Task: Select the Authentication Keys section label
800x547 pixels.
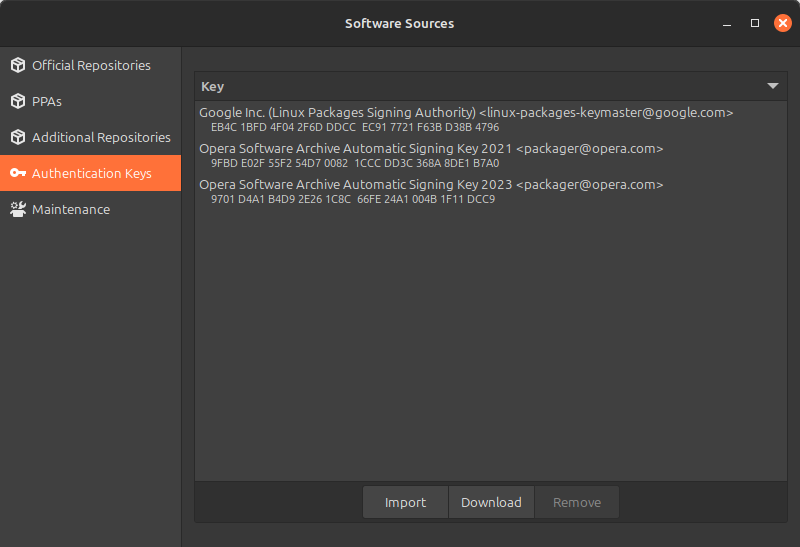Action: click(92, 173)
